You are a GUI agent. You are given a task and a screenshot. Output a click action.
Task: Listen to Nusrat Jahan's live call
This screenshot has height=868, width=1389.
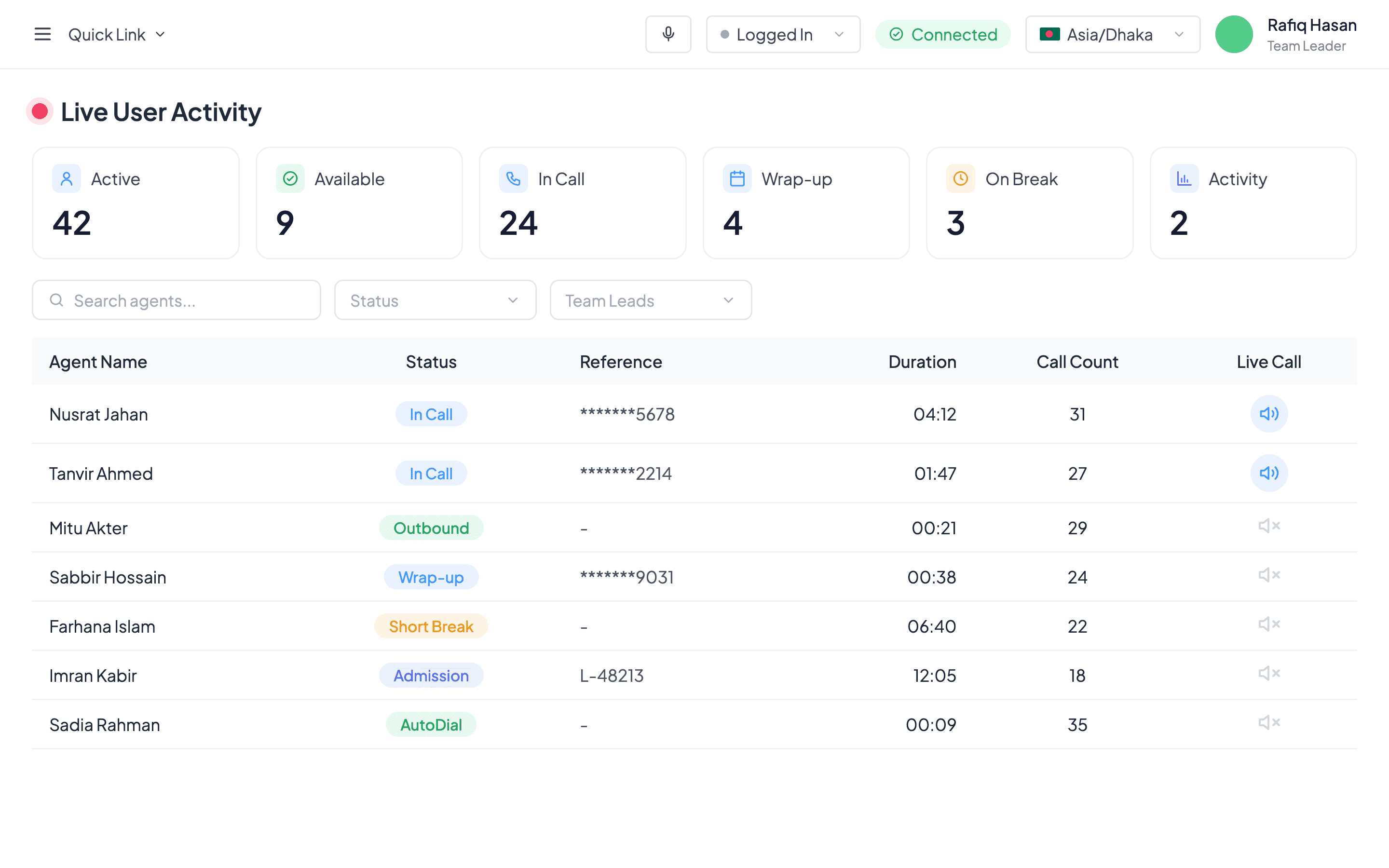(x=1269, y=414)
